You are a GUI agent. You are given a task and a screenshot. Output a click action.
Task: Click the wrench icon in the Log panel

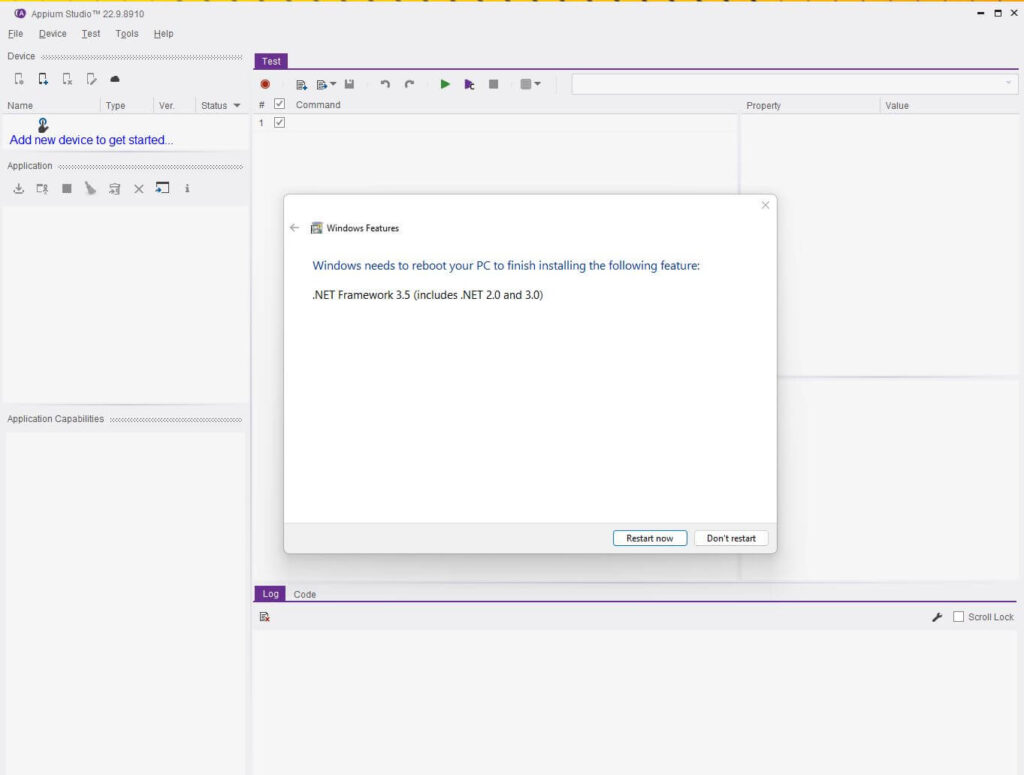pos(936,616)
